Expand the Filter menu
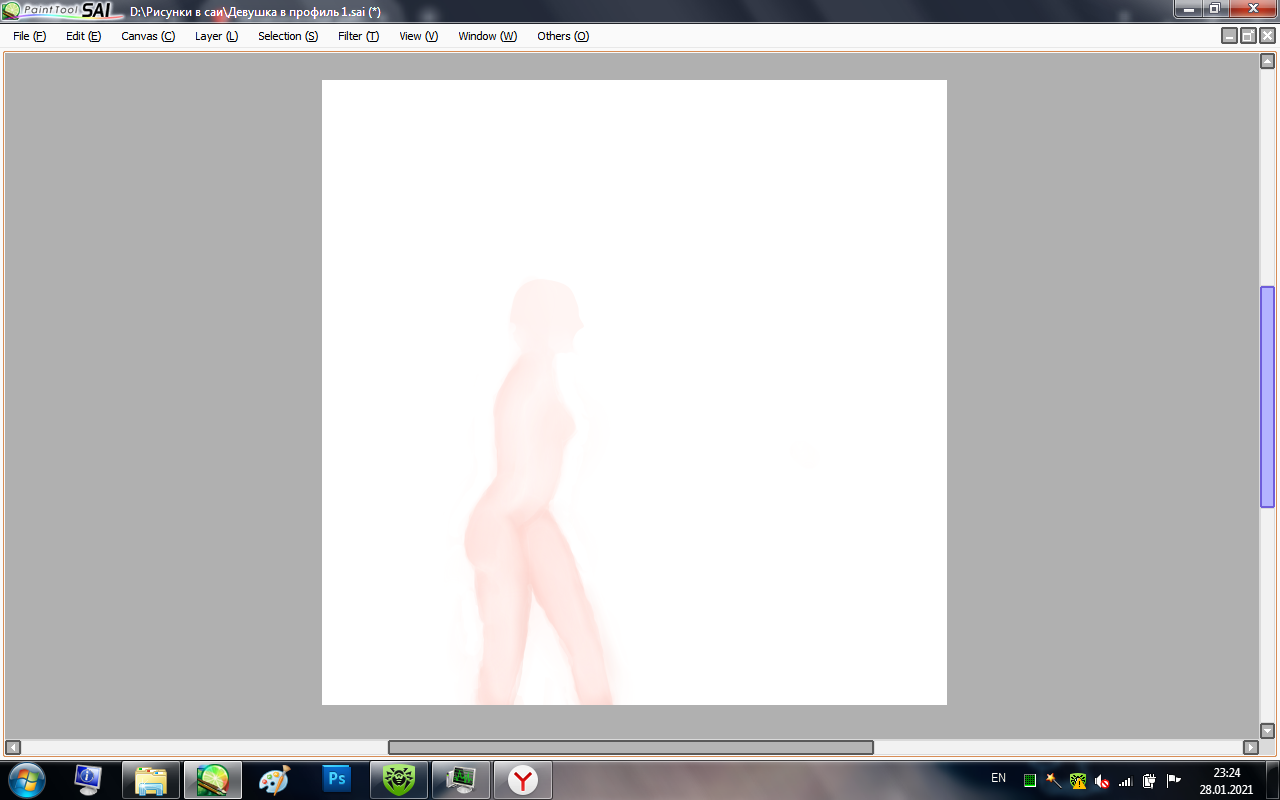This screenshot has height=800, width=1280. 358,36
